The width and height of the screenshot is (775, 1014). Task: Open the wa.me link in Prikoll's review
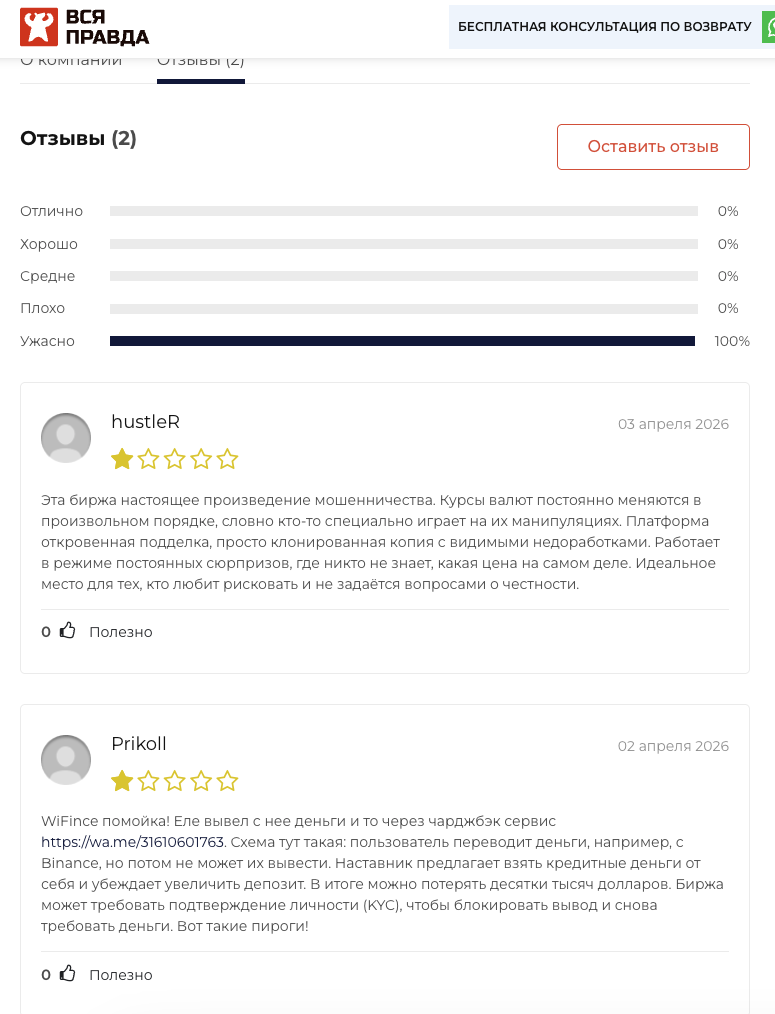[x=132, y=842]
